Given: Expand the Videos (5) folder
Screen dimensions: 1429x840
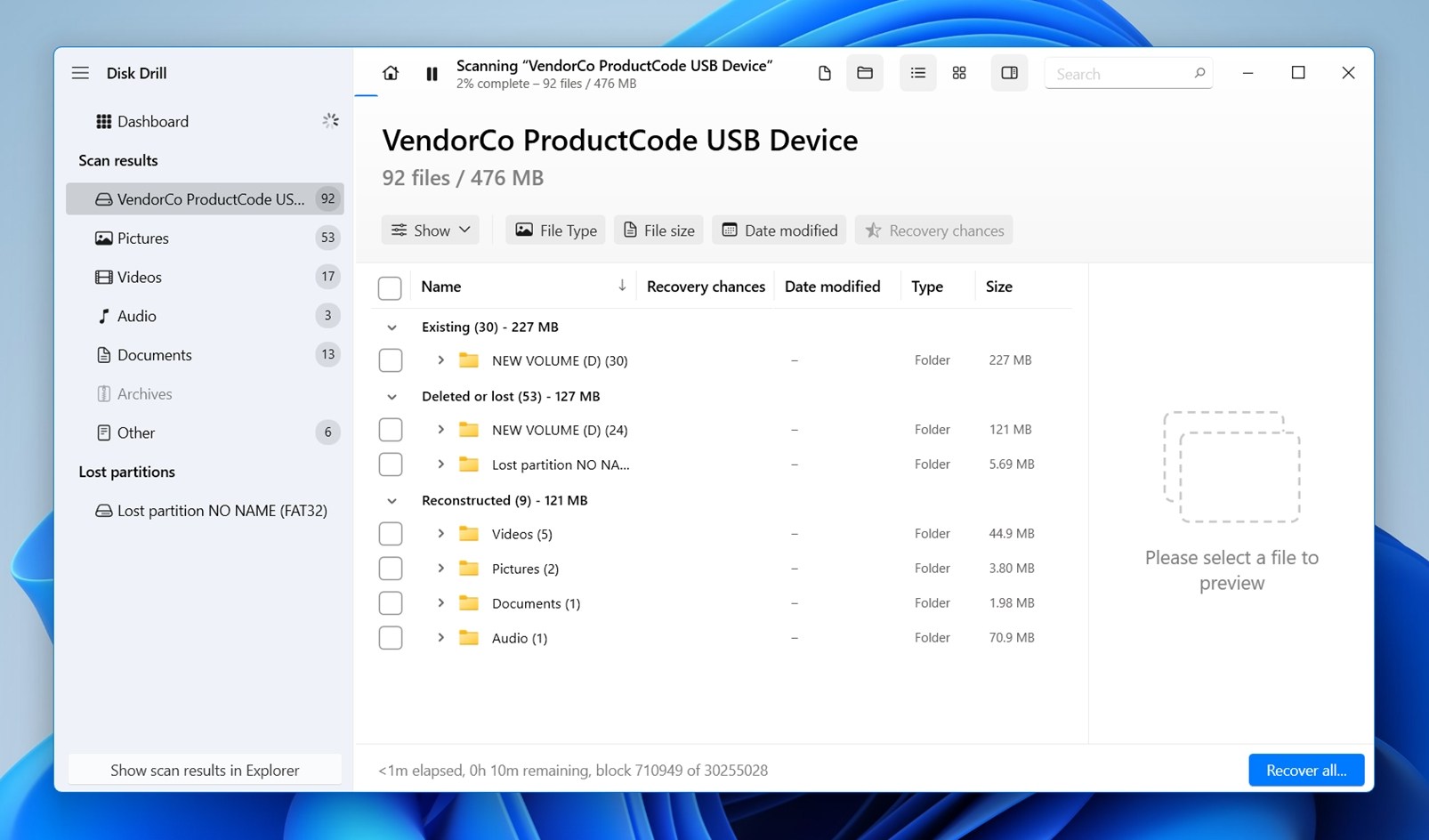Looking at the screenshot, I should coord(440,534).
